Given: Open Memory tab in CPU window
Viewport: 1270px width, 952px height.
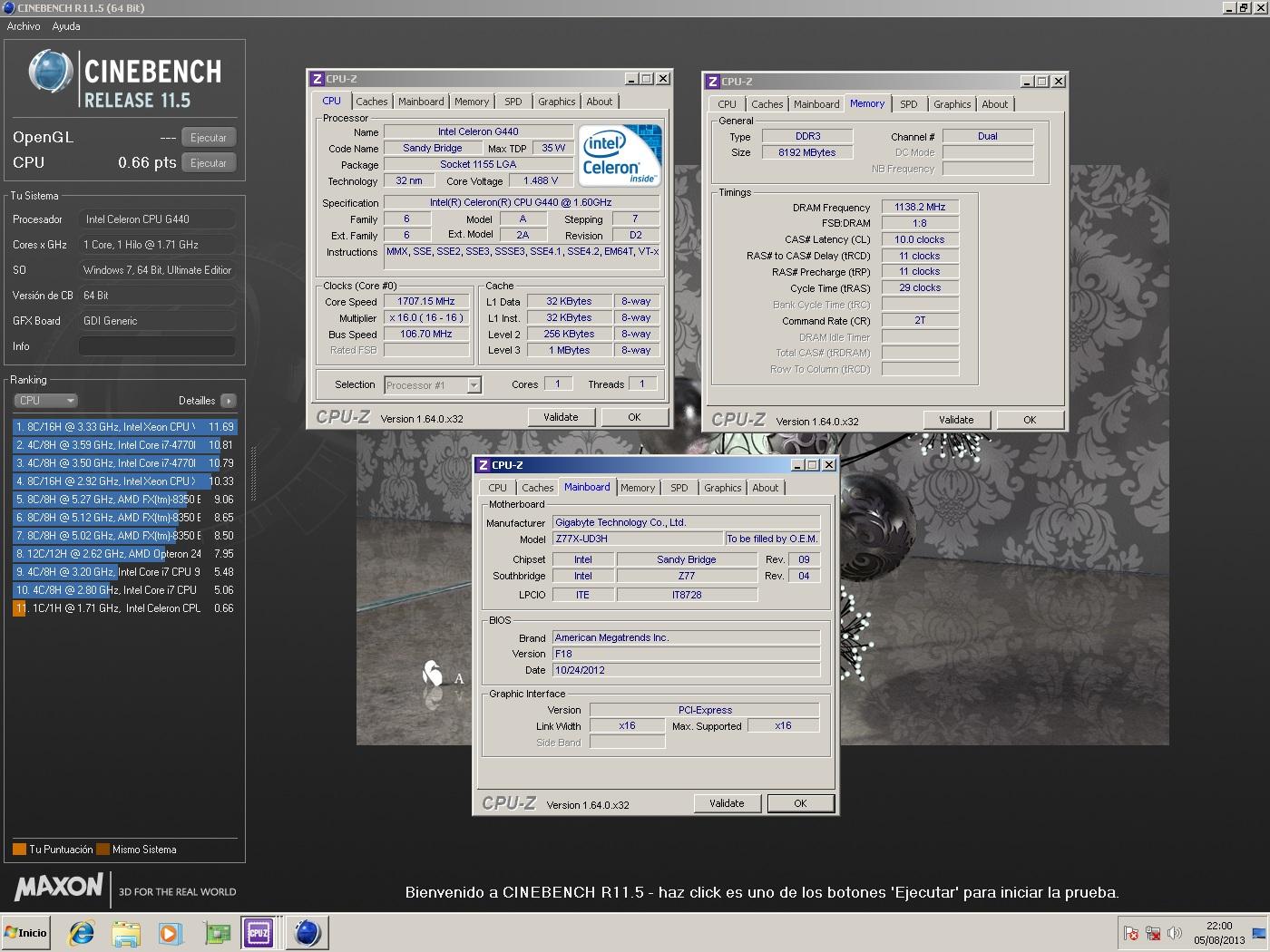Looking at the screenshot, I should click(x=472, y=102).
